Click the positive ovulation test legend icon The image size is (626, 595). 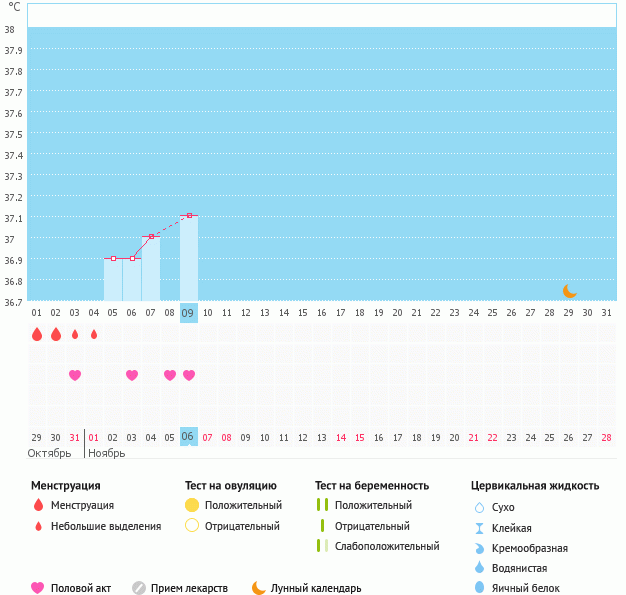tap(192, 505)
